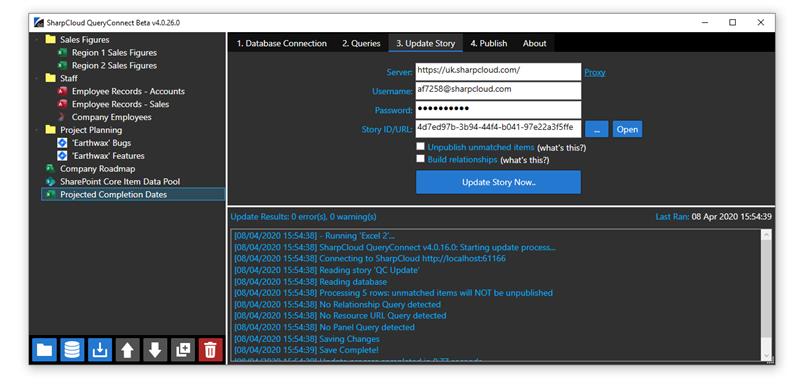The height and width of the screenshot is (384, 800).
Task: Click into the Server URL field
Action: tap(498, 71)
